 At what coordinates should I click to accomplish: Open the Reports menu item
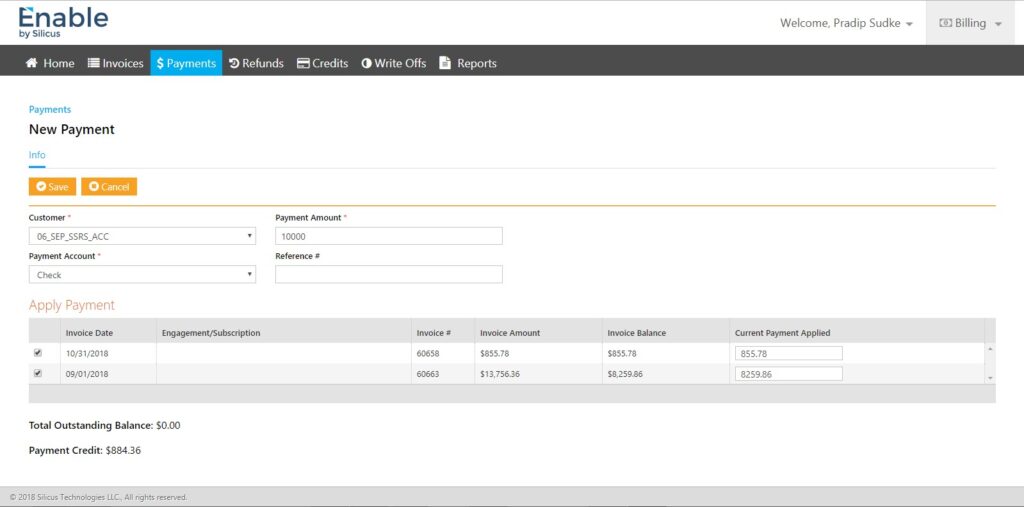click(x=468, y=63)
